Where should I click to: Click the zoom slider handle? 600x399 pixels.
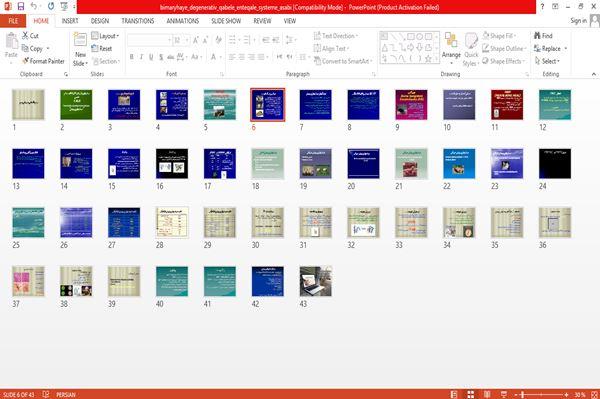click(x=522, y=395)
